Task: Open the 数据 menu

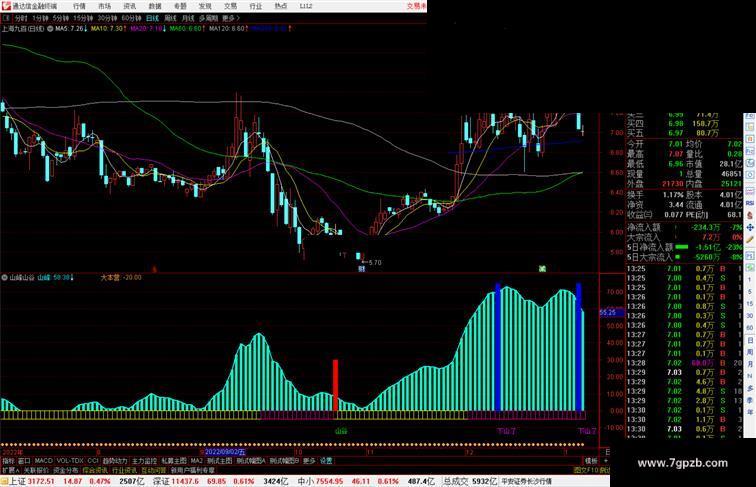Action: 155,6
